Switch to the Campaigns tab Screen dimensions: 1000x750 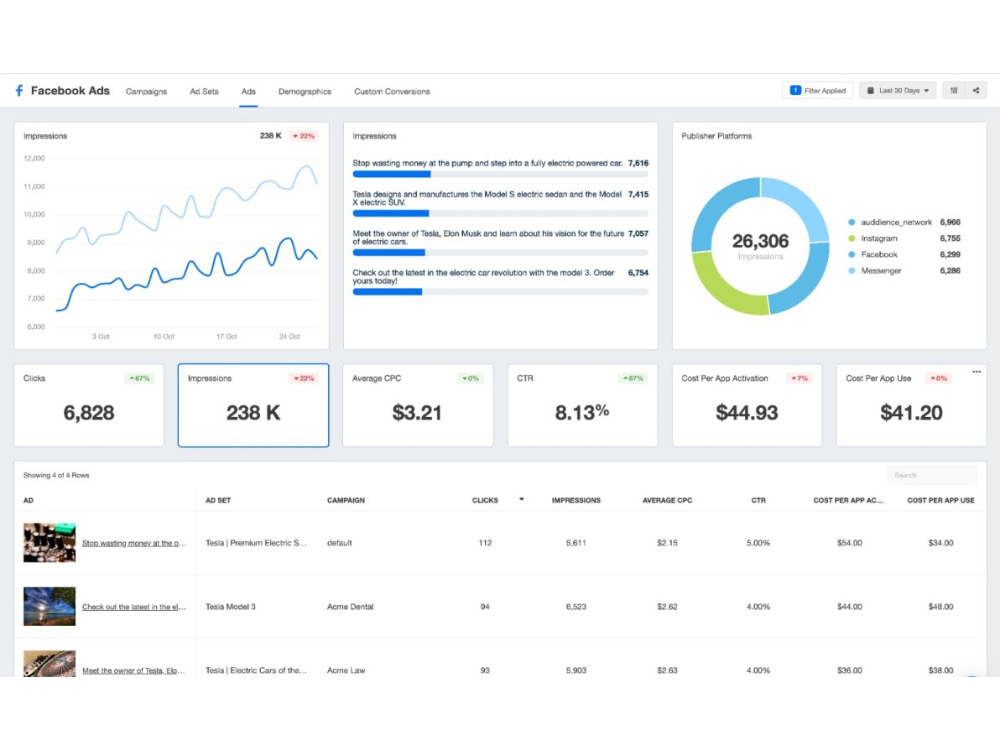(146, 91)
